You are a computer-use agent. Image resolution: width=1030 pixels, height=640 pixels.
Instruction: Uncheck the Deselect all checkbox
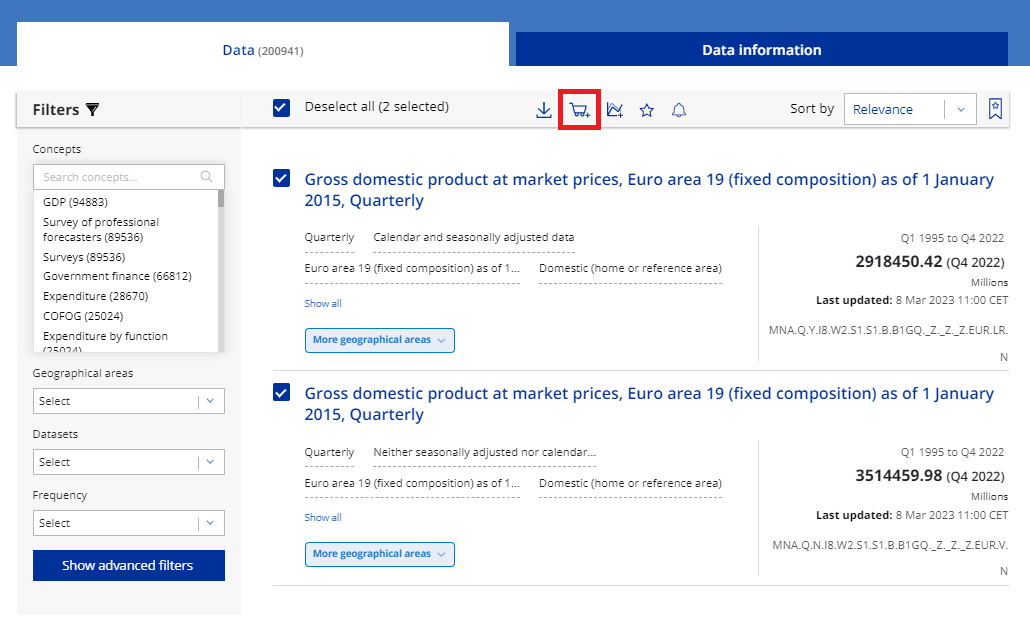tap(281, 108)
